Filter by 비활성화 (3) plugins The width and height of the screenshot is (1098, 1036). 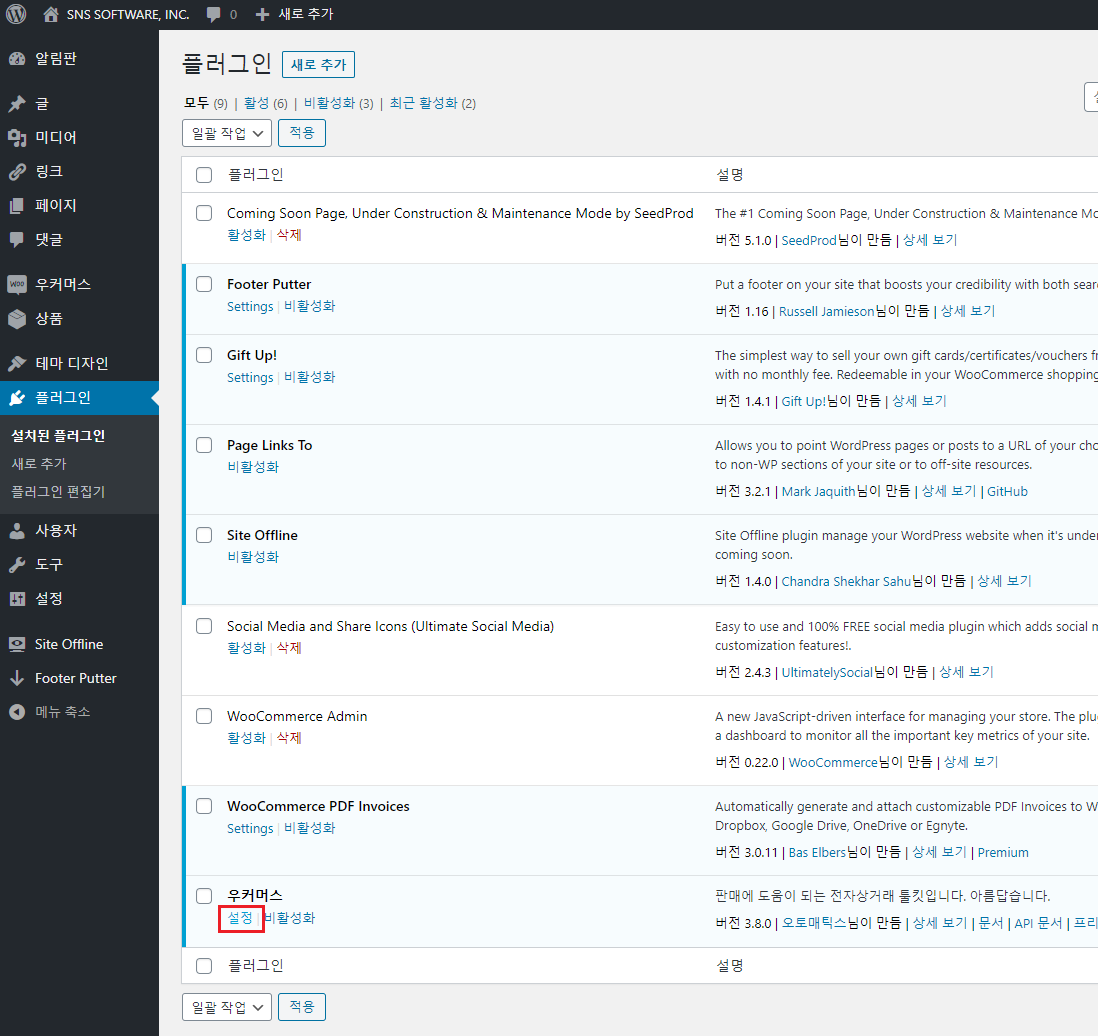tap(339, 103)
